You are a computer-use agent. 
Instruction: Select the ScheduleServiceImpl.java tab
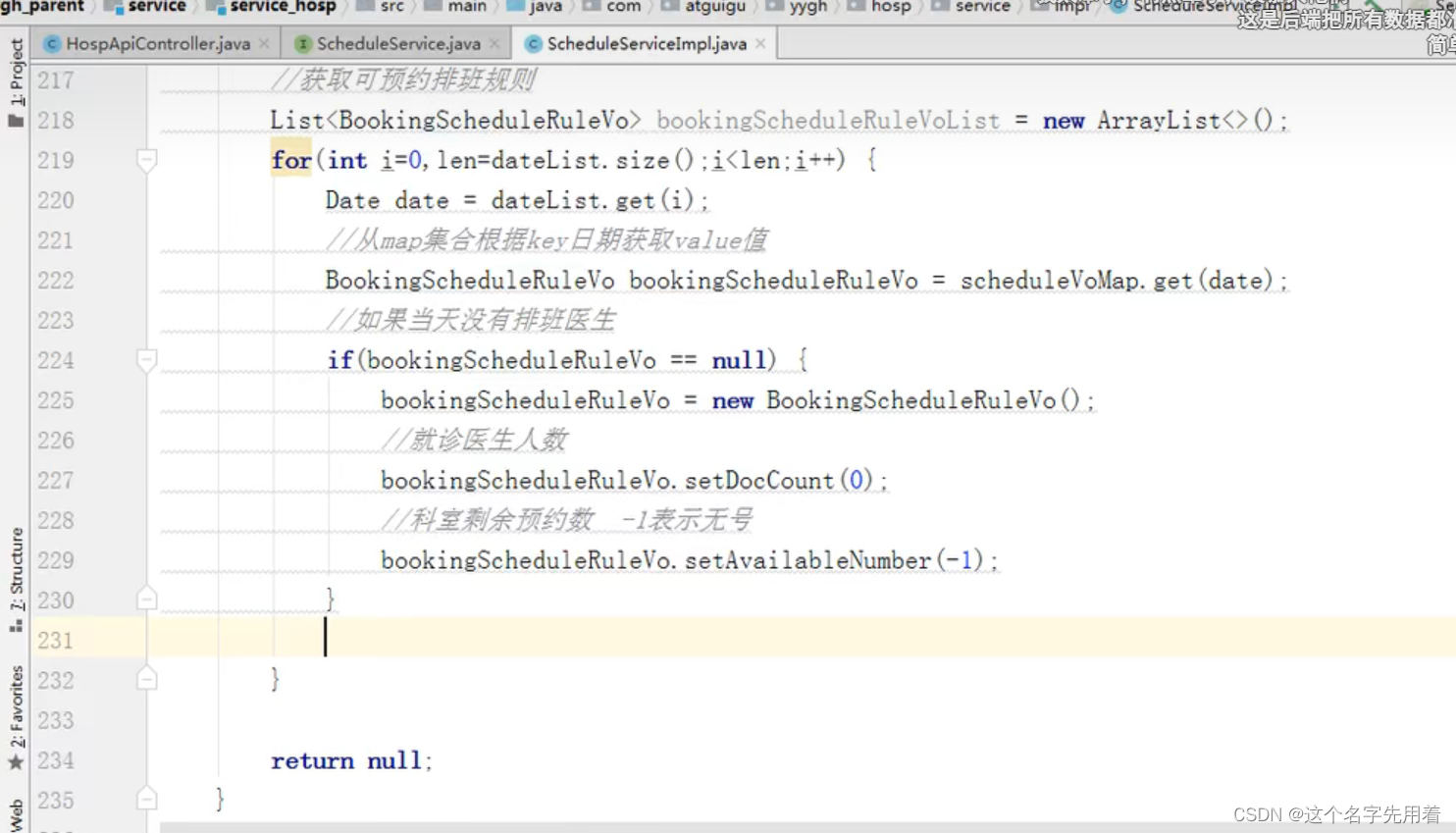[647, 43]
